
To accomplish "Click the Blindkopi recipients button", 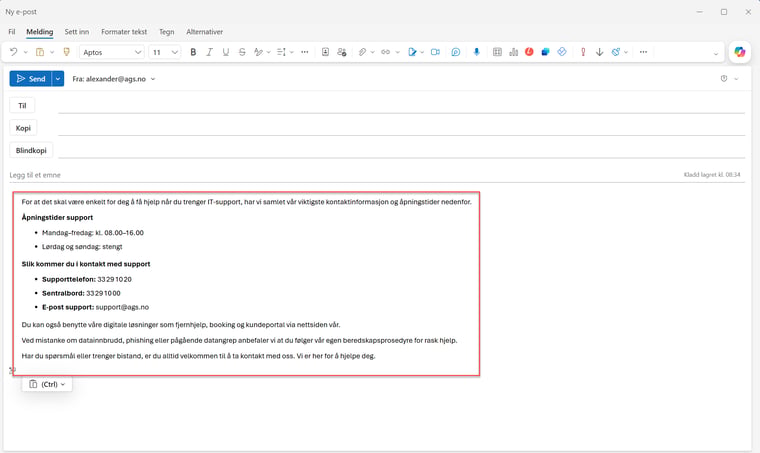I will (x=31, y=150).
